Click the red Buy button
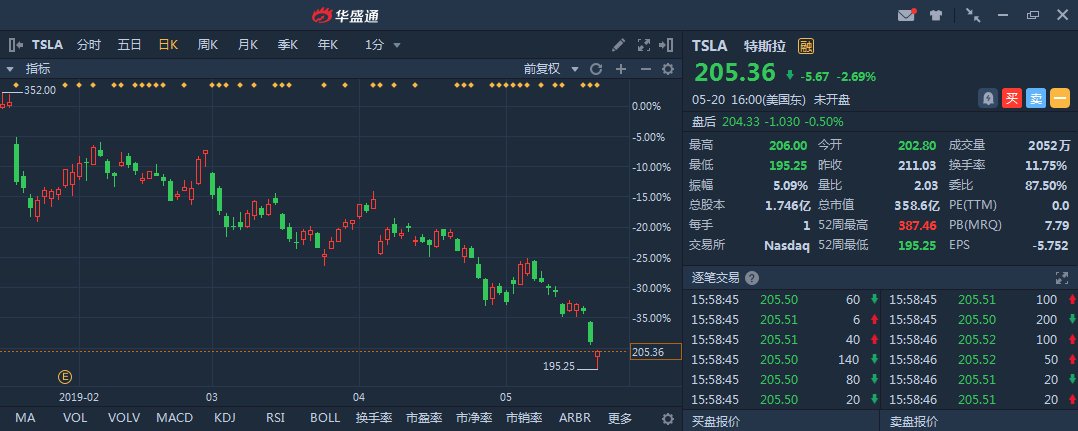This screenshot has height=431, width=1078. [x=1012, y=98]
